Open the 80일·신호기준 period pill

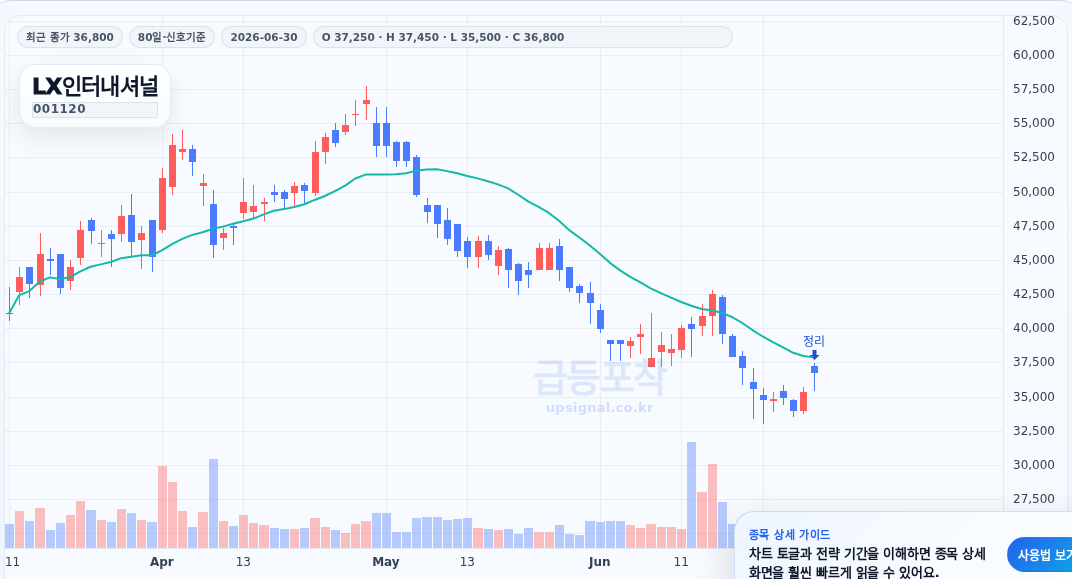172,37
